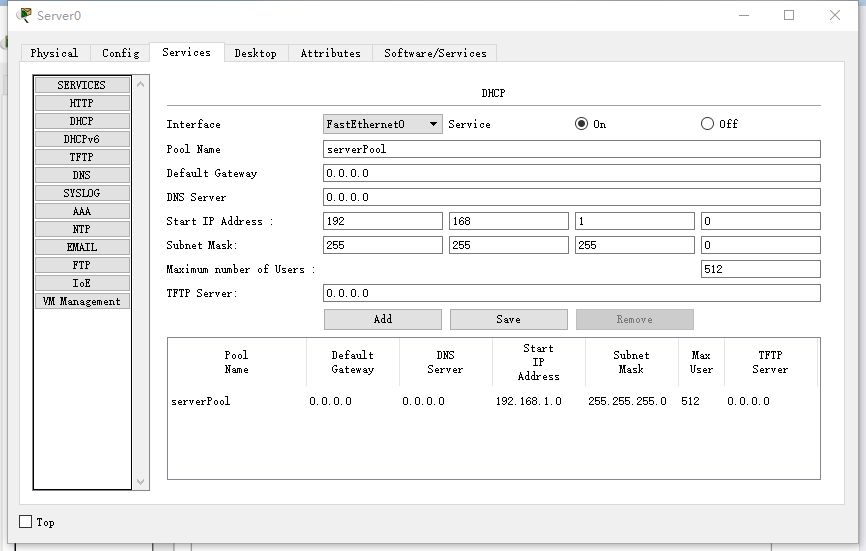Switch to the Desktop tab
Viewport: 866px width, 551px height.
[255, 53]
